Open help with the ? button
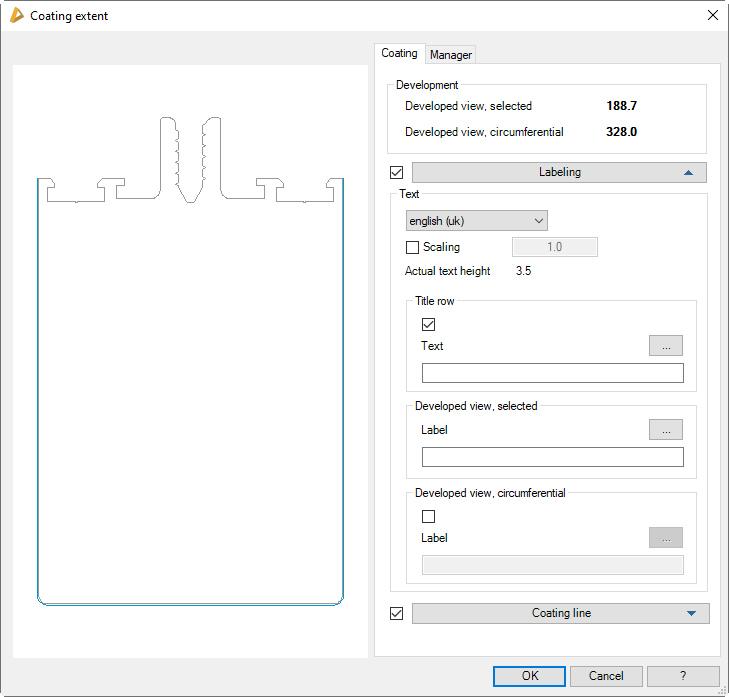729x697 pixels. point(683,676)
